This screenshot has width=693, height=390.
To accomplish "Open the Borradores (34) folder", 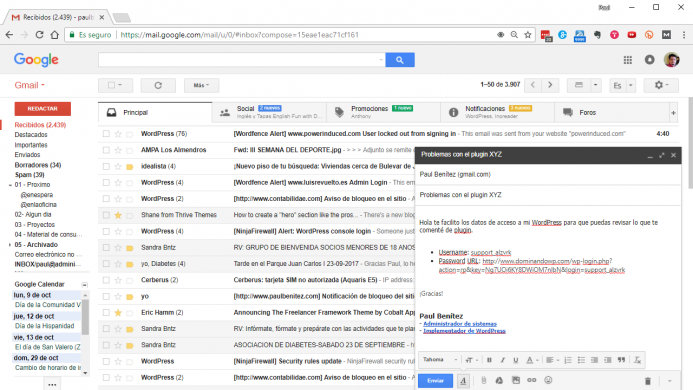I will pos(38,165).
